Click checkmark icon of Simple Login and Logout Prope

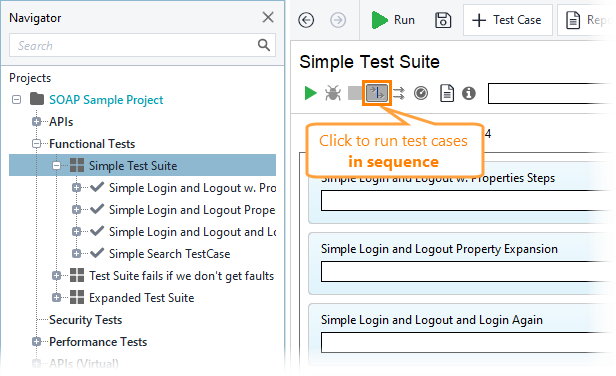tap(97, 209)
